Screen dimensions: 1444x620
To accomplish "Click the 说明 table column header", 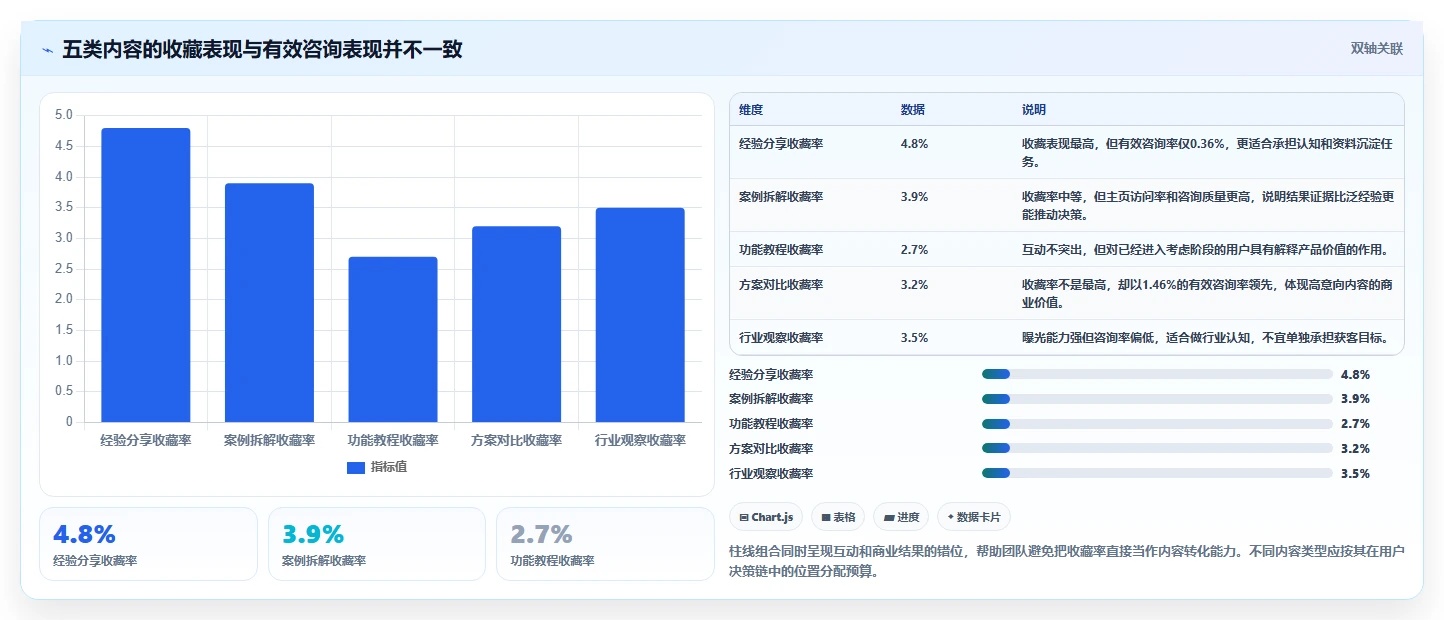I will click(1034, 110).
